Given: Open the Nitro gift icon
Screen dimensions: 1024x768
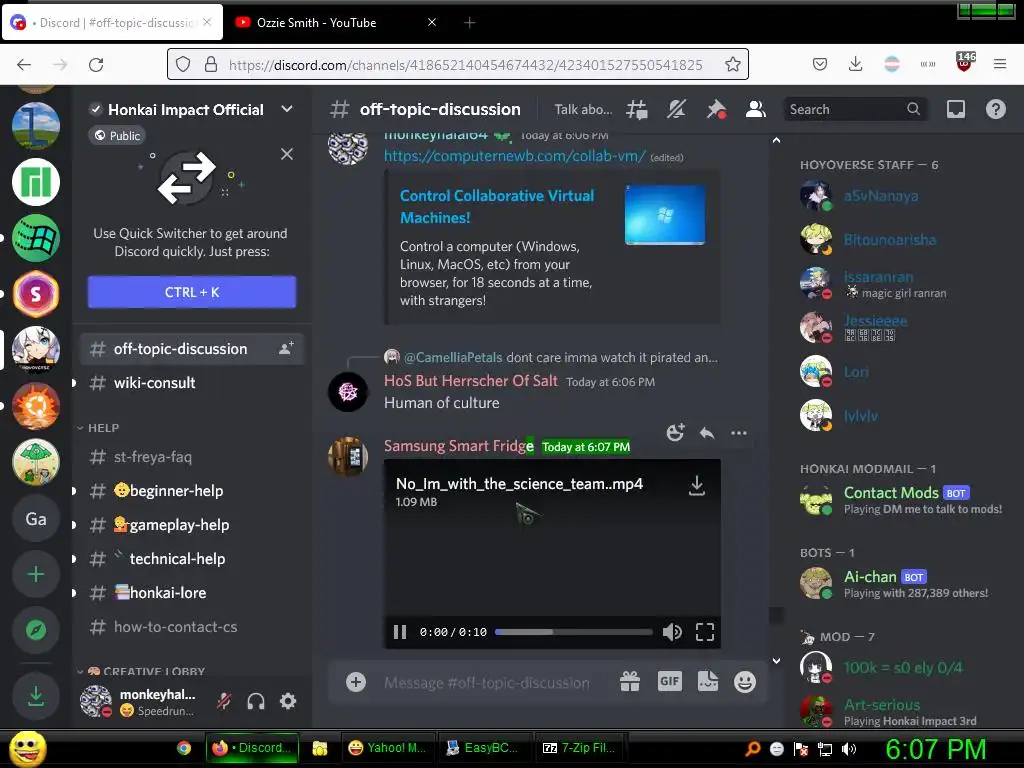Looking at the screenshot, I should (630, 682).
